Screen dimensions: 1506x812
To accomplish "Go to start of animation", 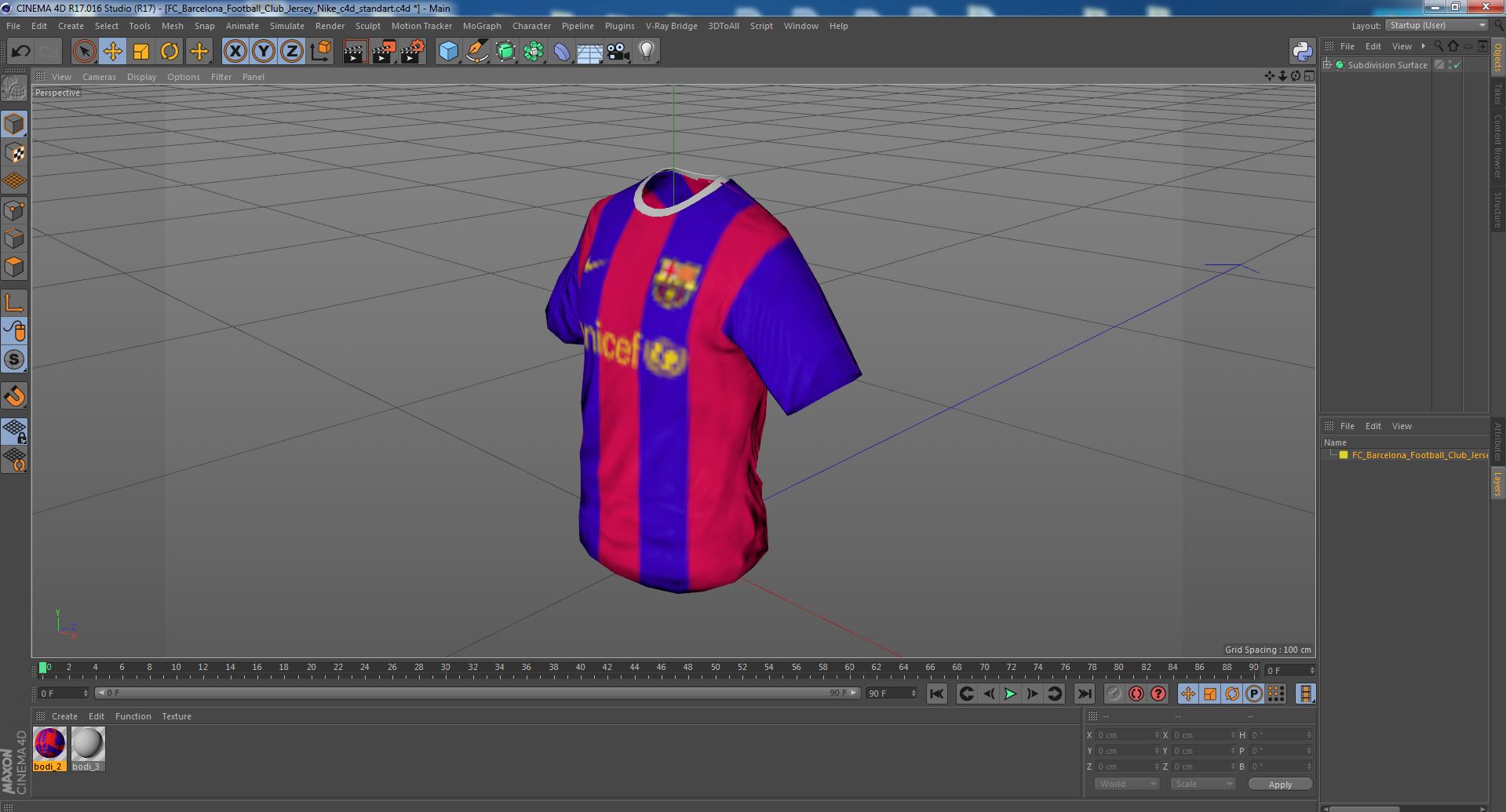I will [936, 694].
